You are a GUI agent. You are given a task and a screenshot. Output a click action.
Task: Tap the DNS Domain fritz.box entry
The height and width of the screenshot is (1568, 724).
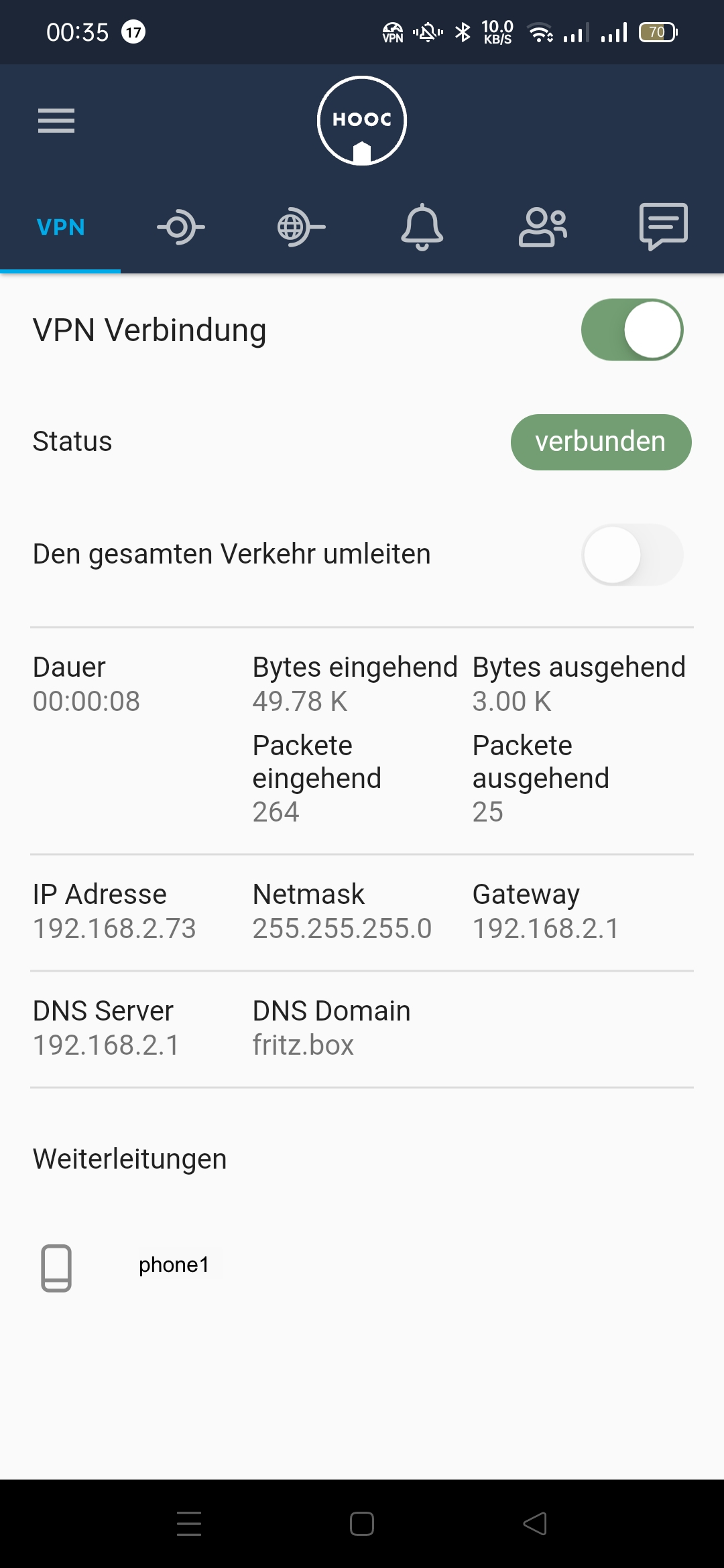303,1045
